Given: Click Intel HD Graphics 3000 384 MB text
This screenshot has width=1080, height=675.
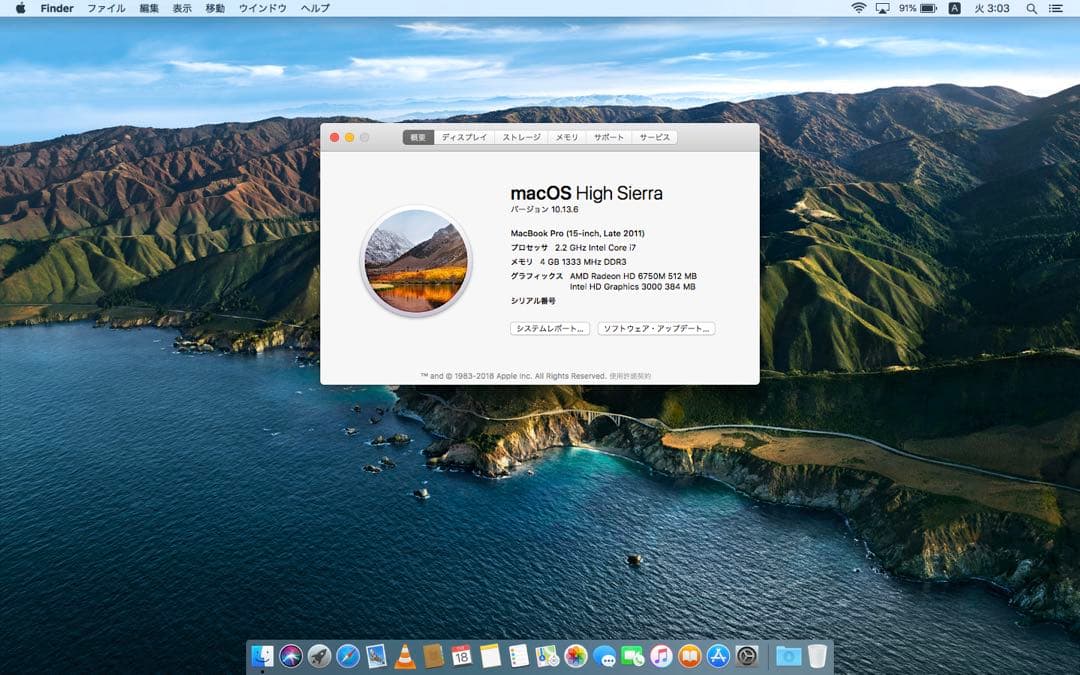Looking at the screenshot, I should pyautogui.click(x=632, y=287).
